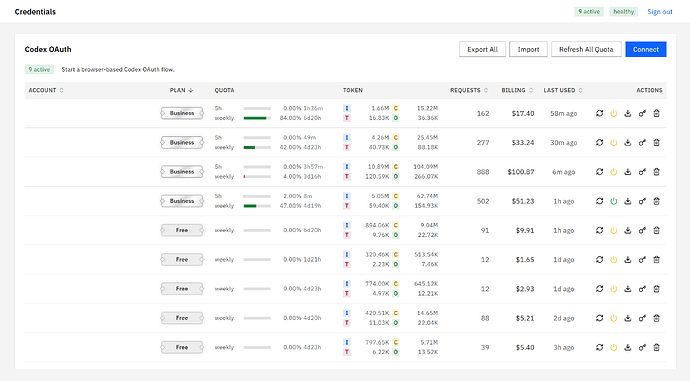
Task: Download credential for the $51.23 row
Action: tap(628, 201)
